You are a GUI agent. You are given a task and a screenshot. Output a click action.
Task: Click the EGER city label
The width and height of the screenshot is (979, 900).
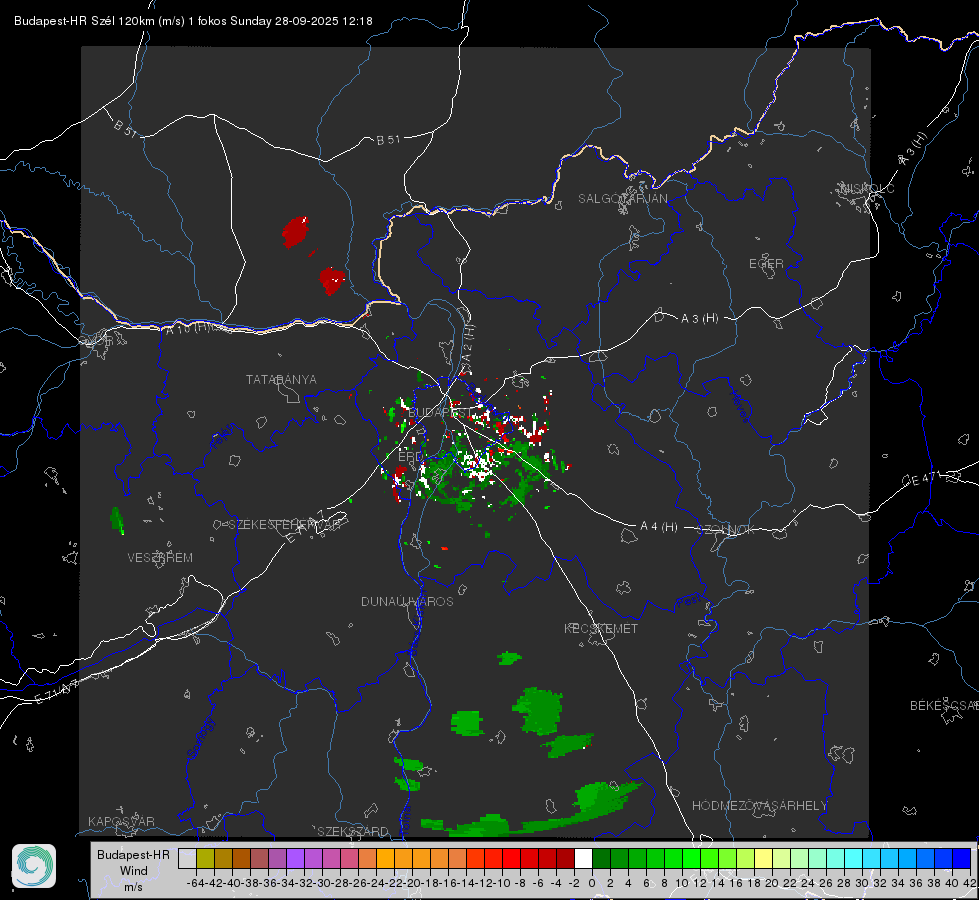pyautogui.click(x=766, y=264)
